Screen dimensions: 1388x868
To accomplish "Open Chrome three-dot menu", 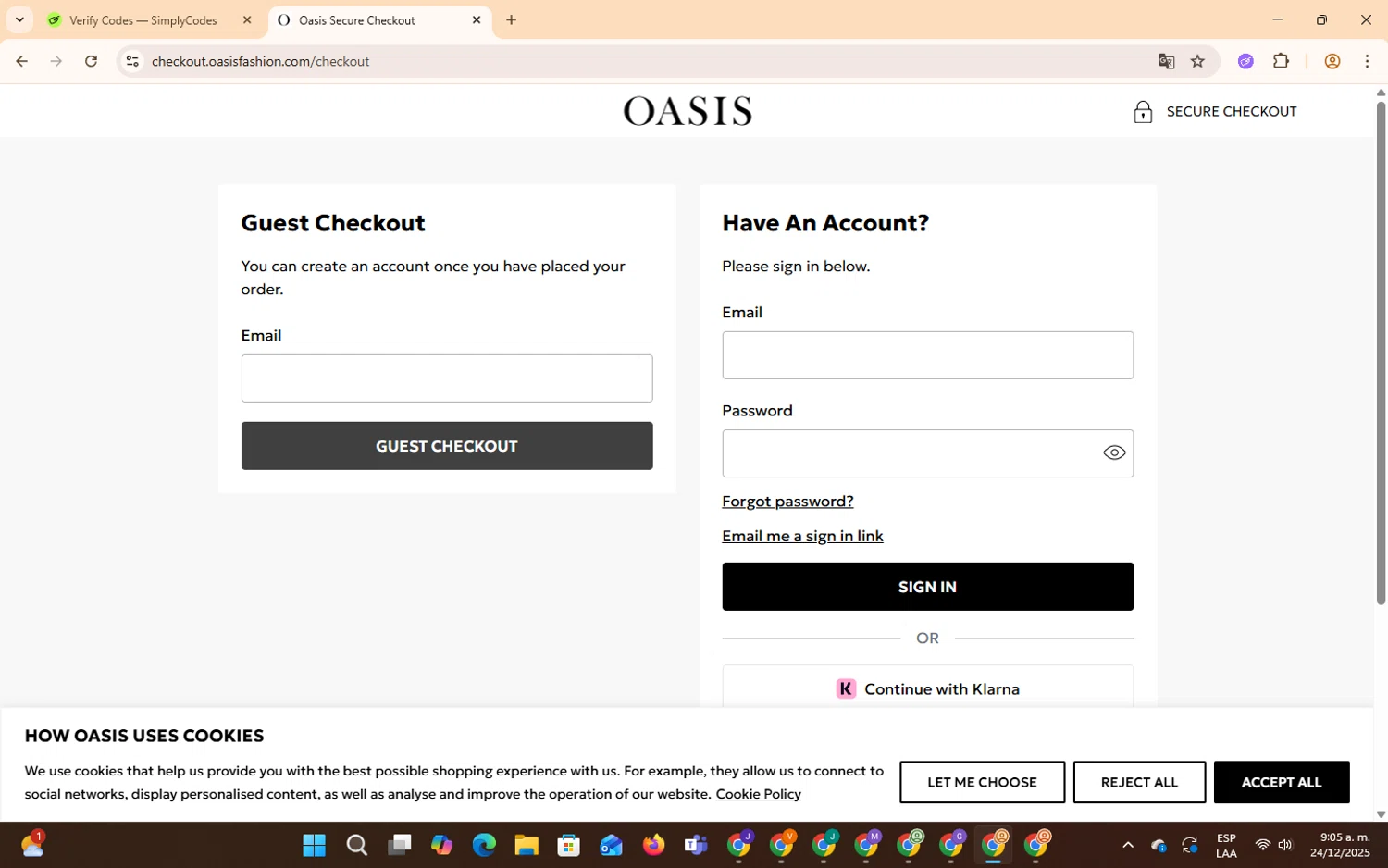I will pos(1367,61).
